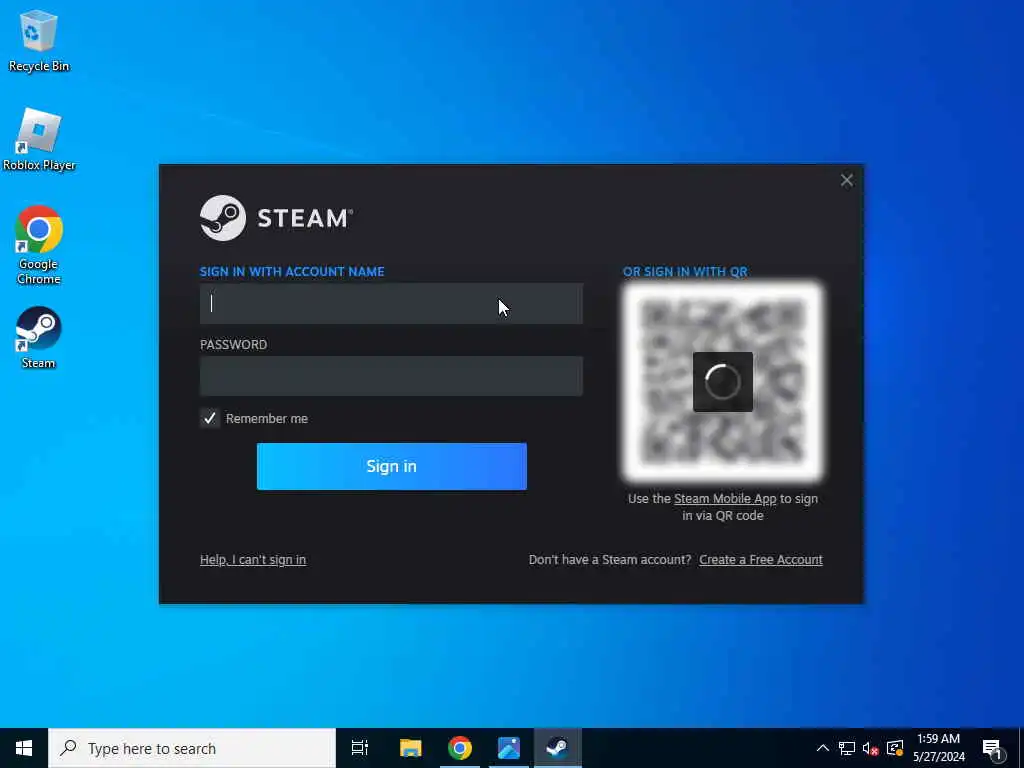Click the security warning tray icon

click(895, 748)
